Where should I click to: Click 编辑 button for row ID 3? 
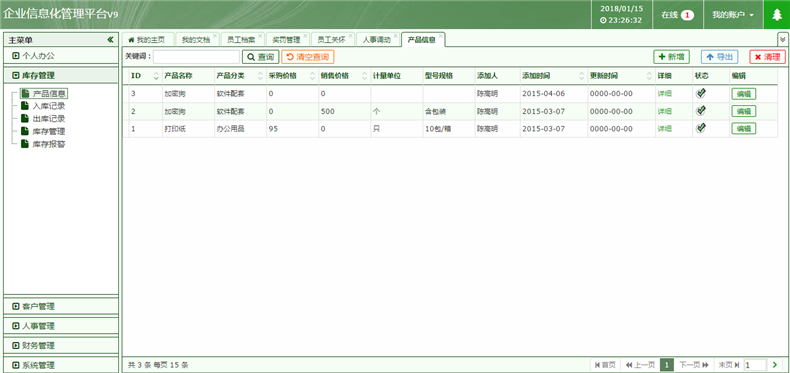click(x=744, y=94)
